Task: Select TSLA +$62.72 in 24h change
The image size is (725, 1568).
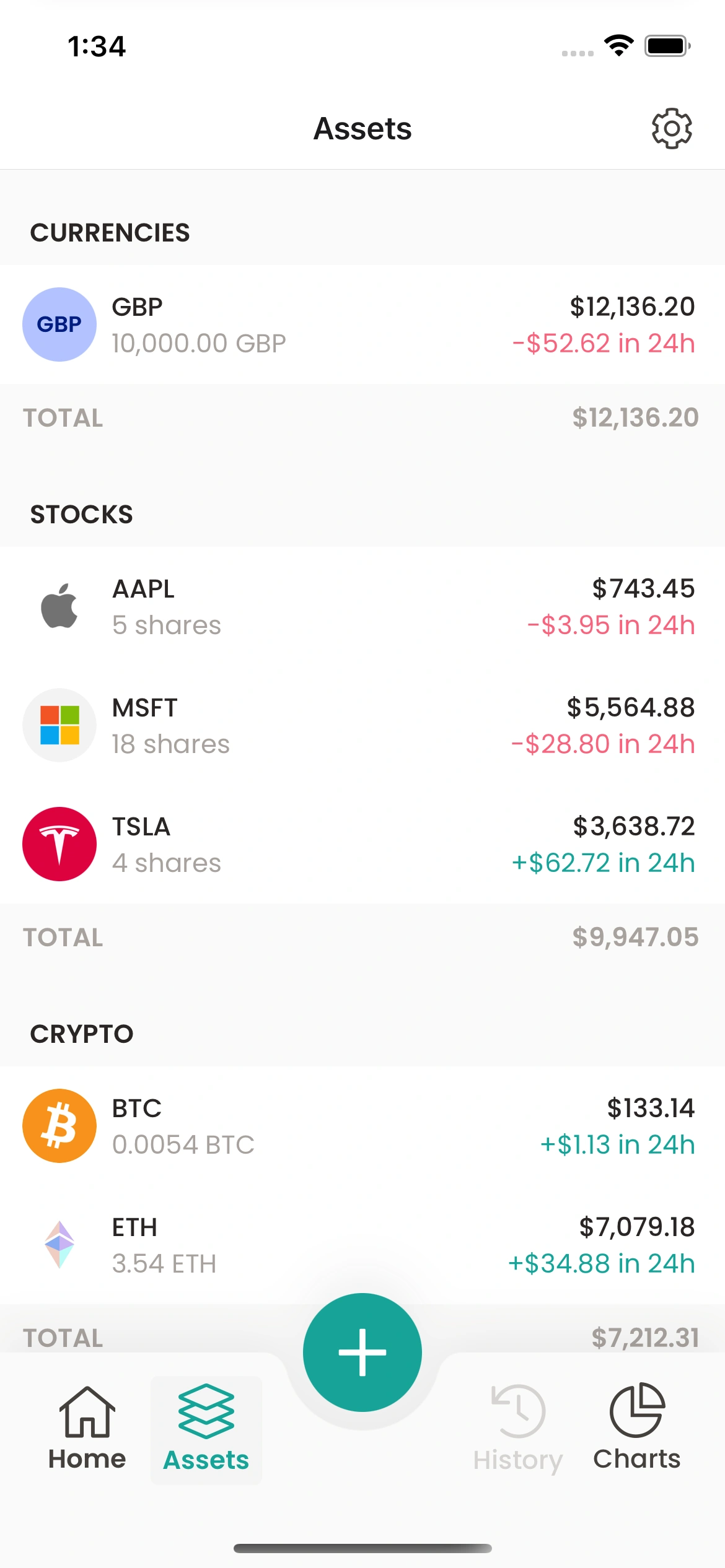Action: coord(604,863)
